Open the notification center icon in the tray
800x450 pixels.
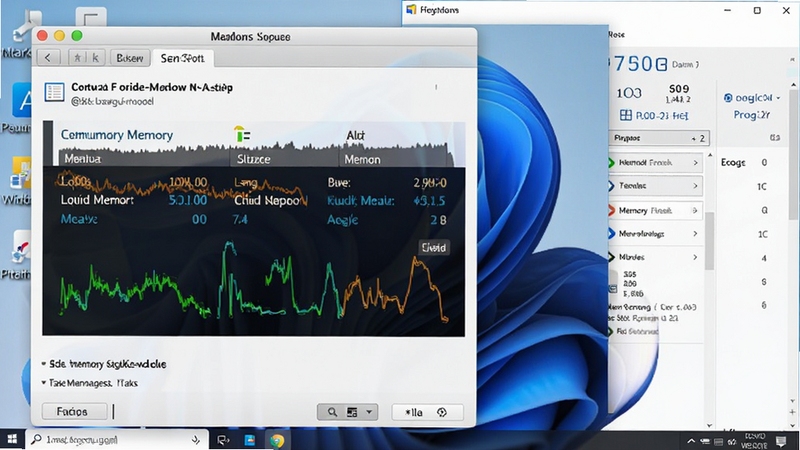(x=781, y=441)
